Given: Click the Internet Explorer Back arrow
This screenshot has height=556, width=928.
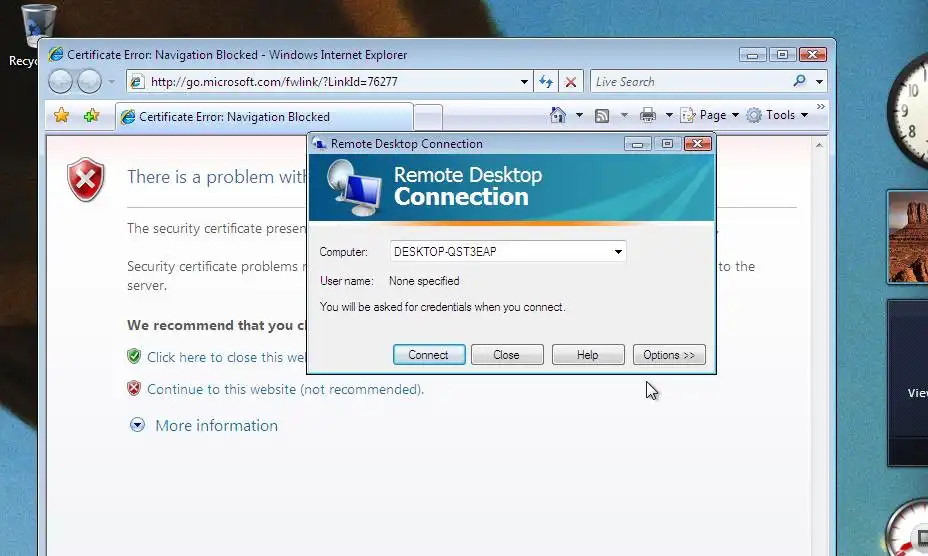Looking at the screenshot, I should (x=60, y=82).
